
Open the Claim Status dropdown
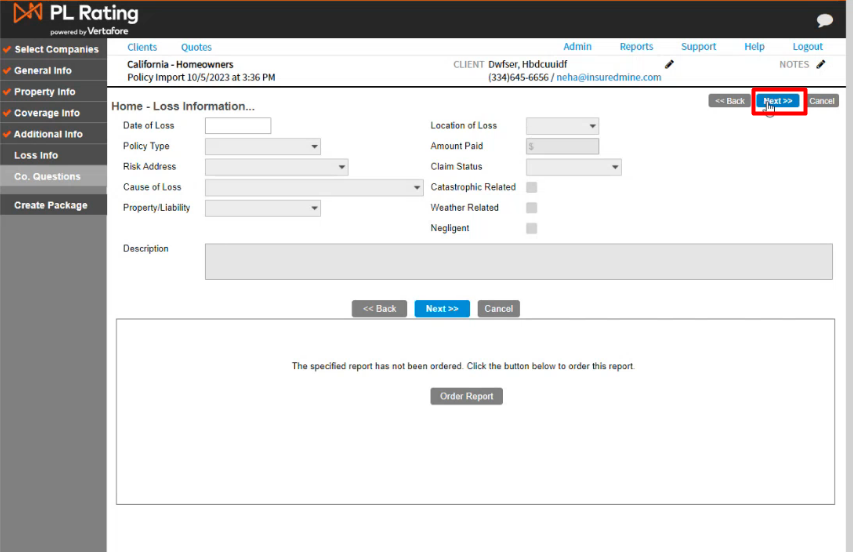pos(573,167)
